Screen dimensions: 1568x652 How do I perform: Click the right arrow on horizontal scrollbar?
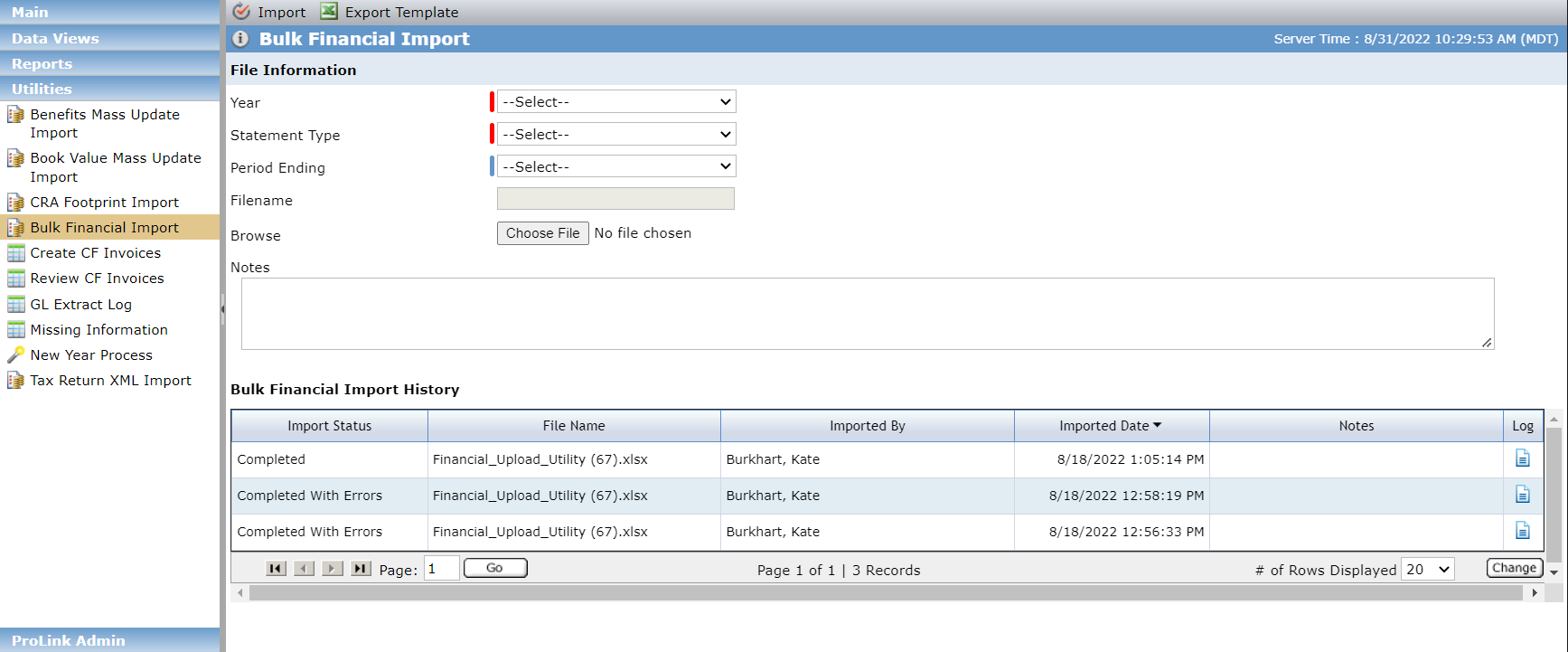(x=1535, y=593)
